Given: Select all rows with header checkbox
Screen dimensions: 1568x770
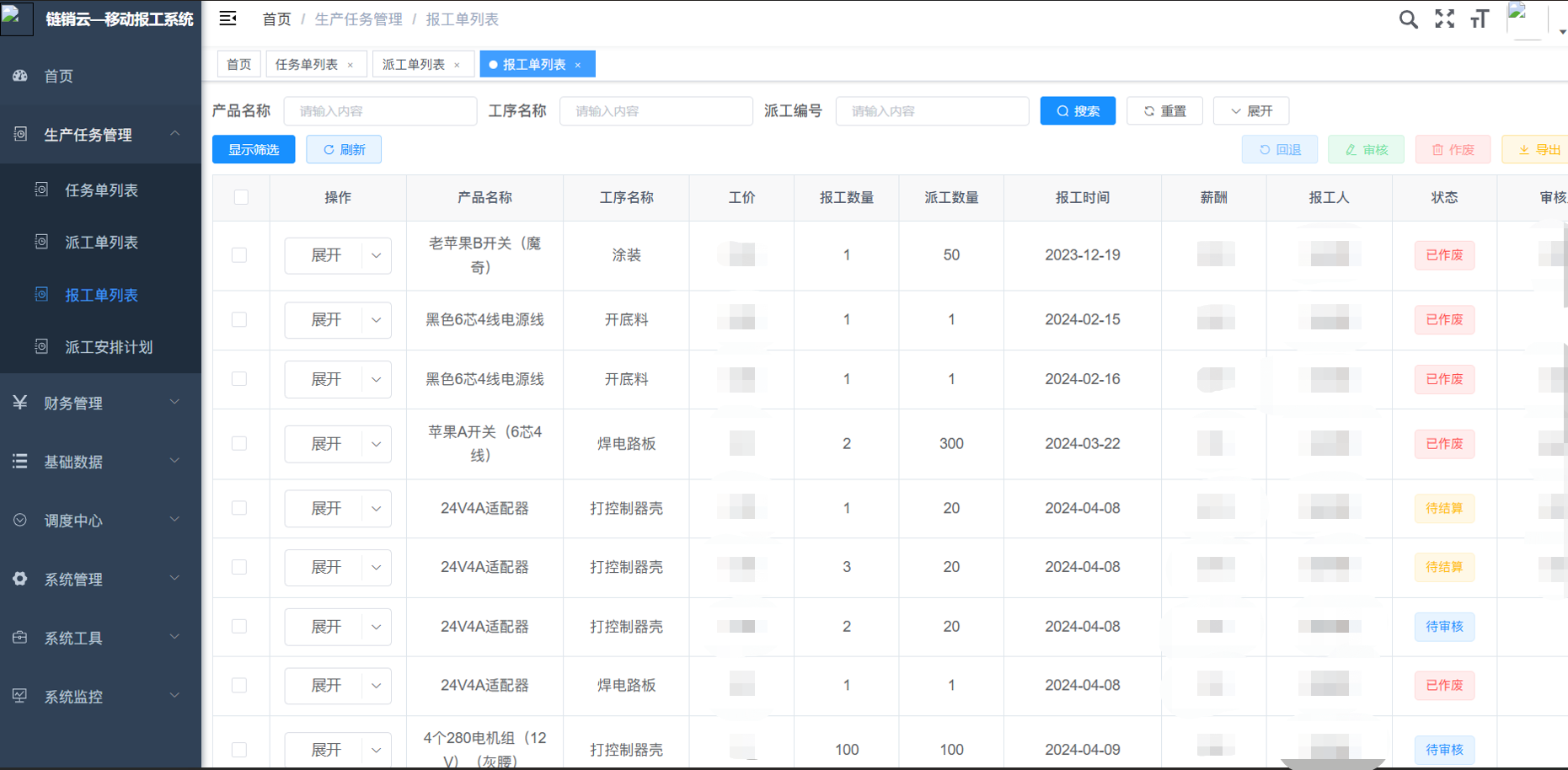Looking at the screenshot, I should tap(241, 197).
